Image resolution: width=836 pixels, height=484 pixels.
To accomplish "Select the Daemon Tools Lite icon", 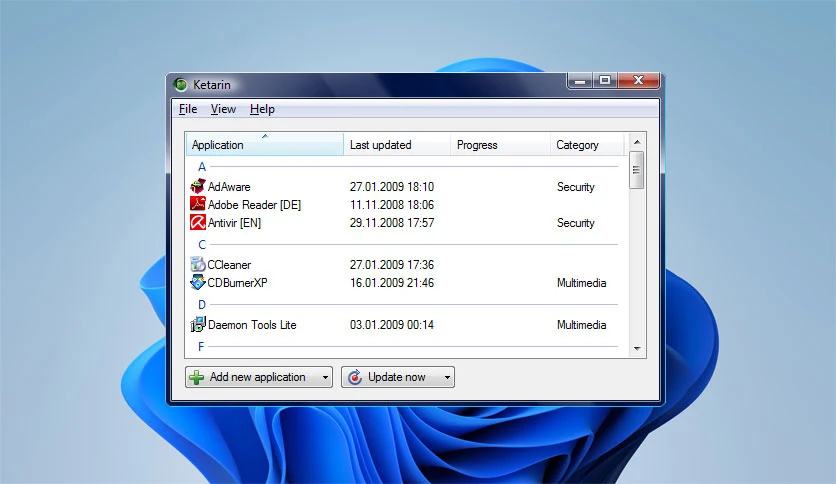I will 198,324.
